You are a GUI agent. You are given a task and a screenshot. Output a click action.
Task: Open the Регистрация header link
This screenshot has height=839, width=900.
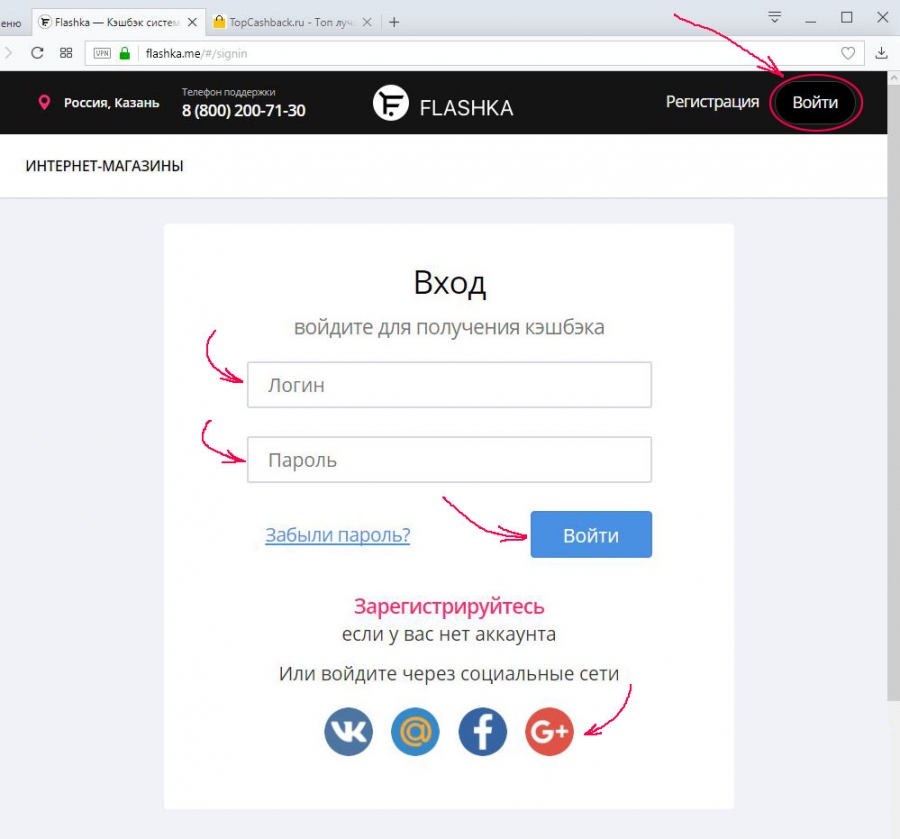pyautogui.click(x=712, y=102)
